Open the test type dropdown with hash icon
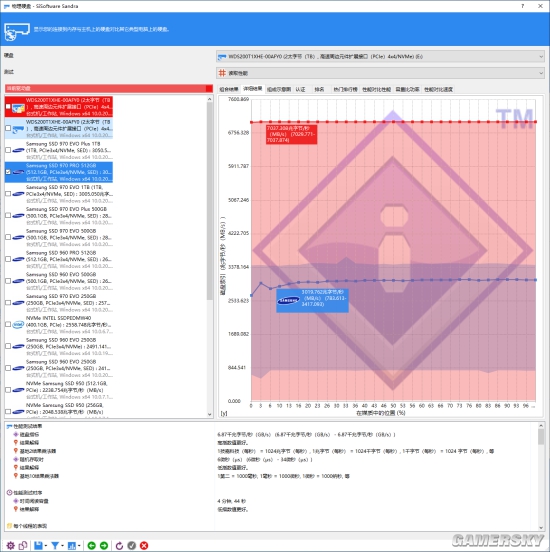The image size is (550, 552). (x=380, y=73)
